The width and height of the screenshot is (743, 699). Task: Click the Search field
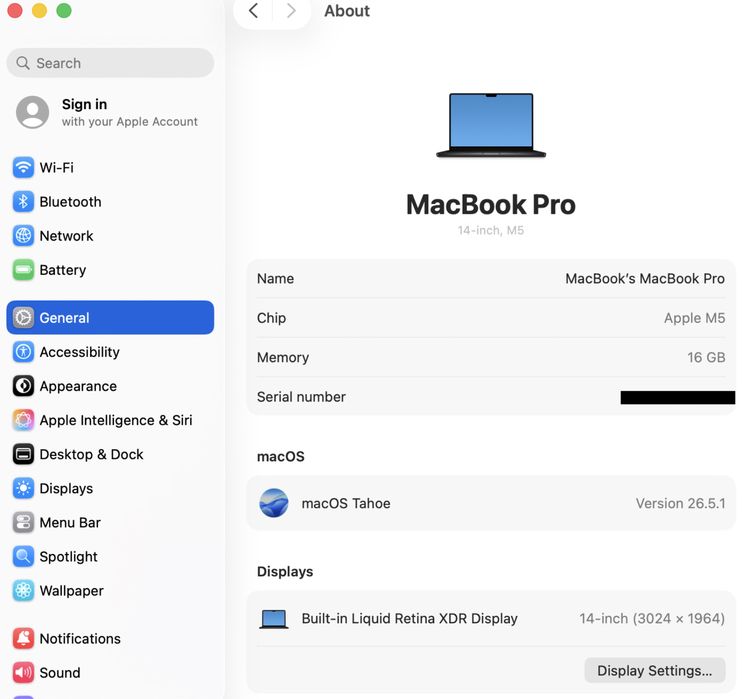click(110, 63)
